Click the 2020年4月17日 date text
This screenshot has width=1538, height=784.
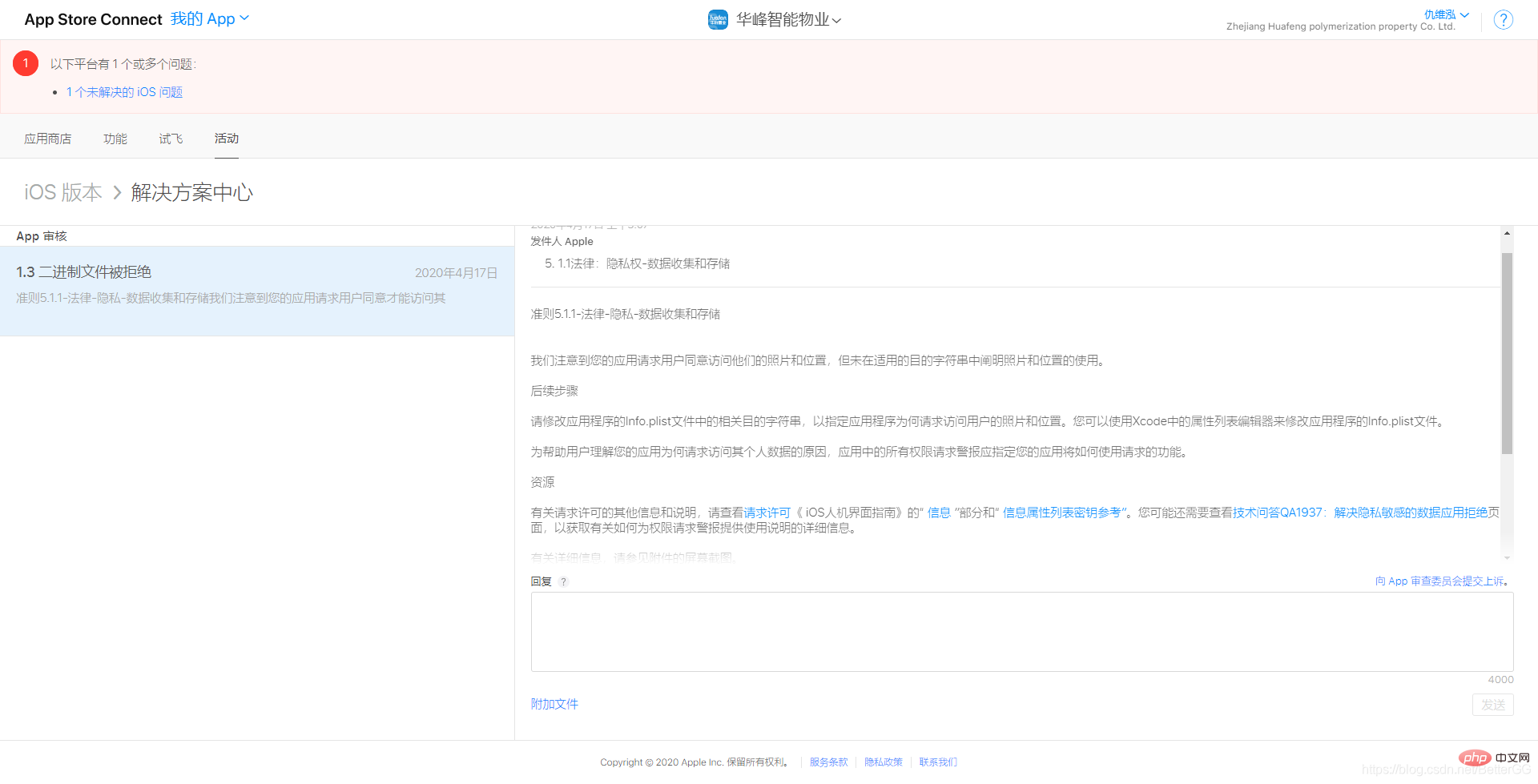tap(456, 273)
